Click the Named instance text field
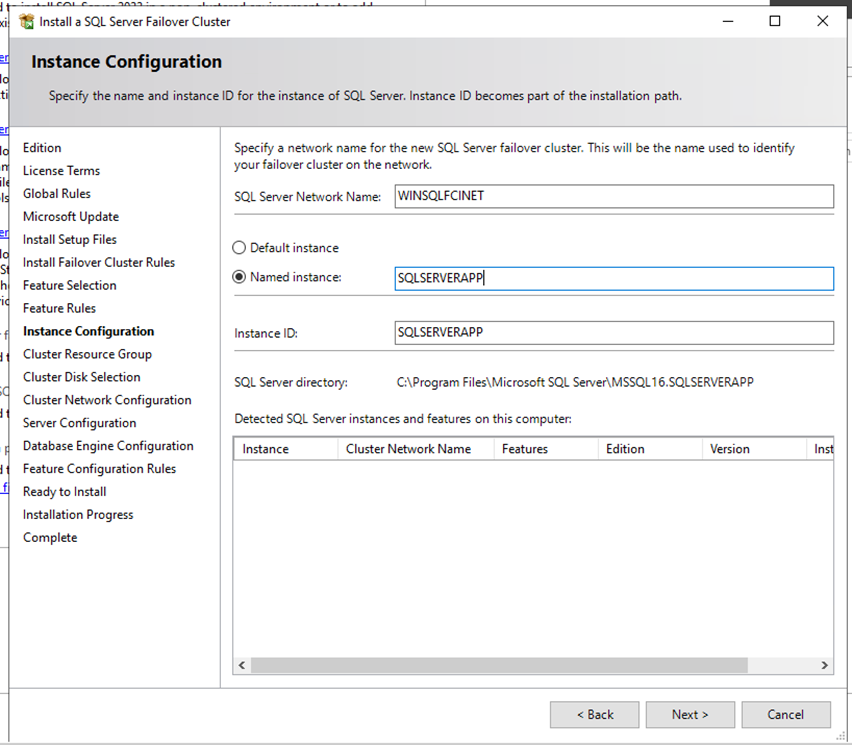The image size is (852, 745). pos(613,278)
